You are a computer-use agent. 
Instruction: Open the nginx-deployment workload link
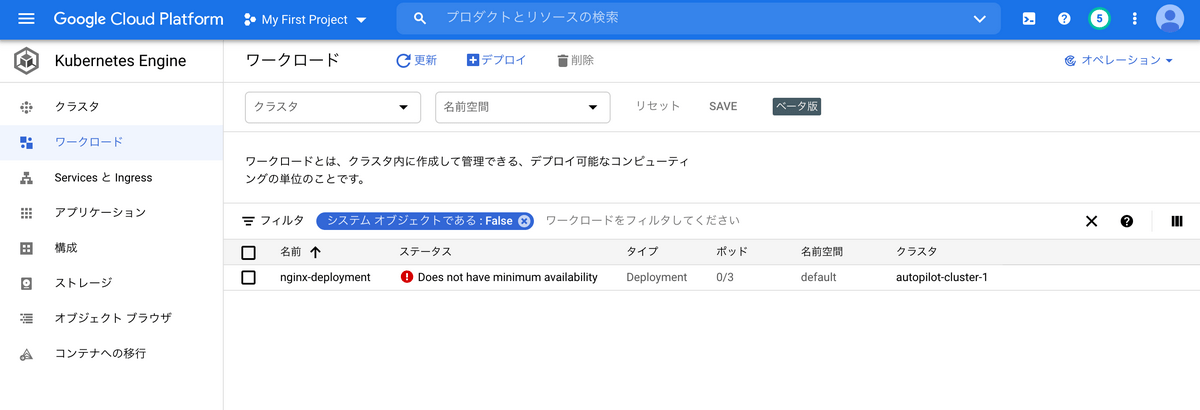coord(325,277)
